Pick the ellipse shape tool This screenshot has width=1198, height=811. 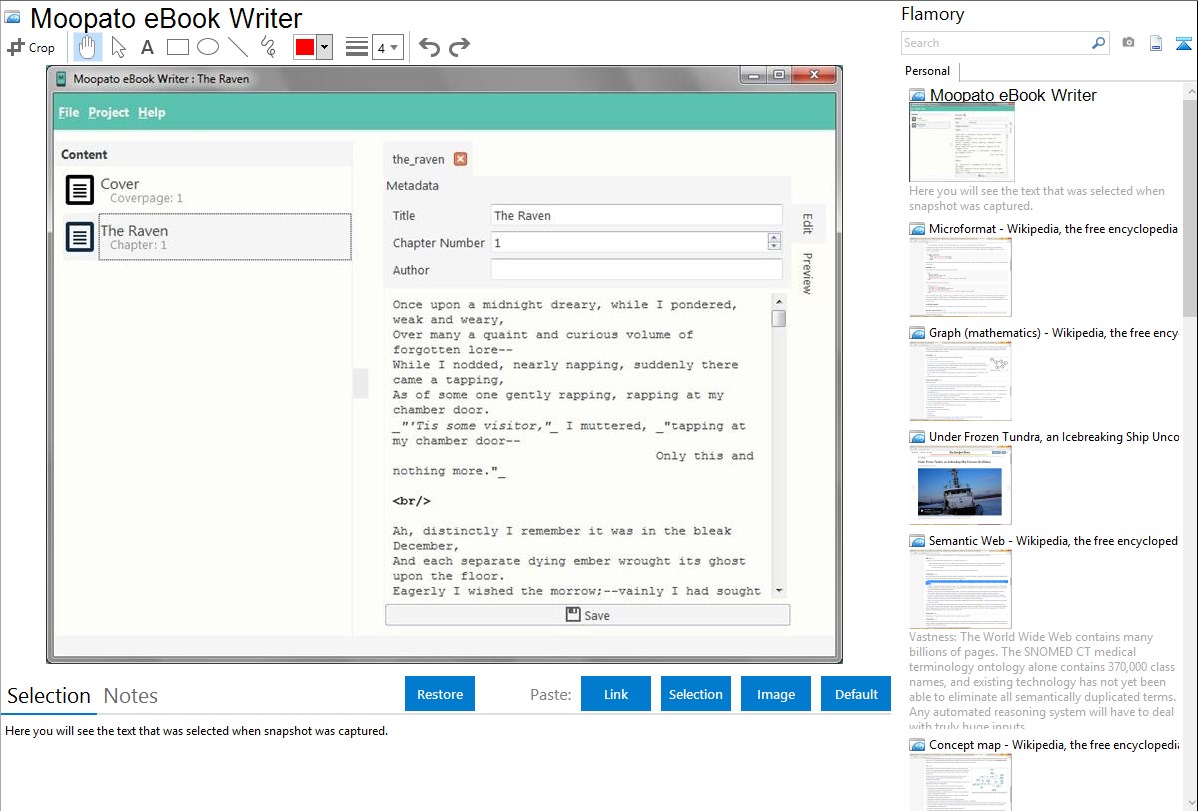(207, 47)
